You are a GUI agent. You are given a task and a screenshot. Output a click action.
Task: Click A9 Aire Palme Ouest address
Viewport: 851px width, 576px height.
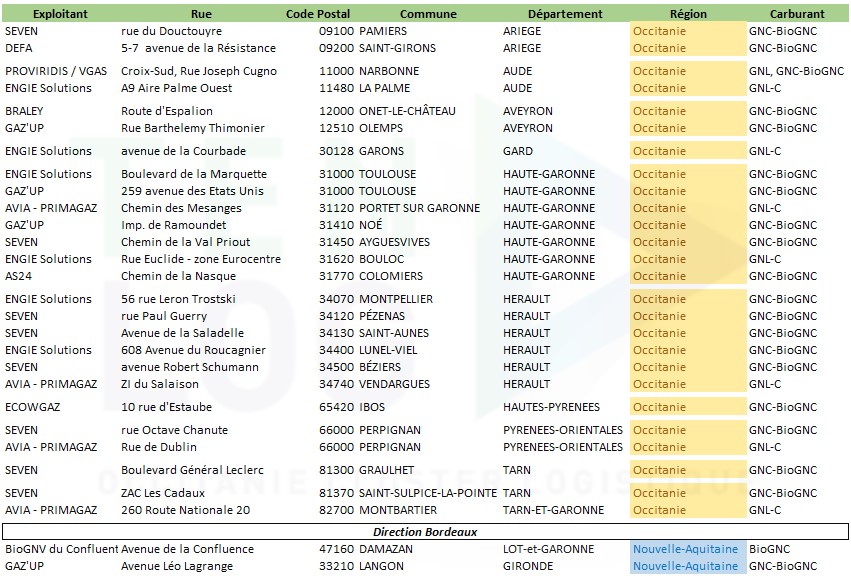176,88
